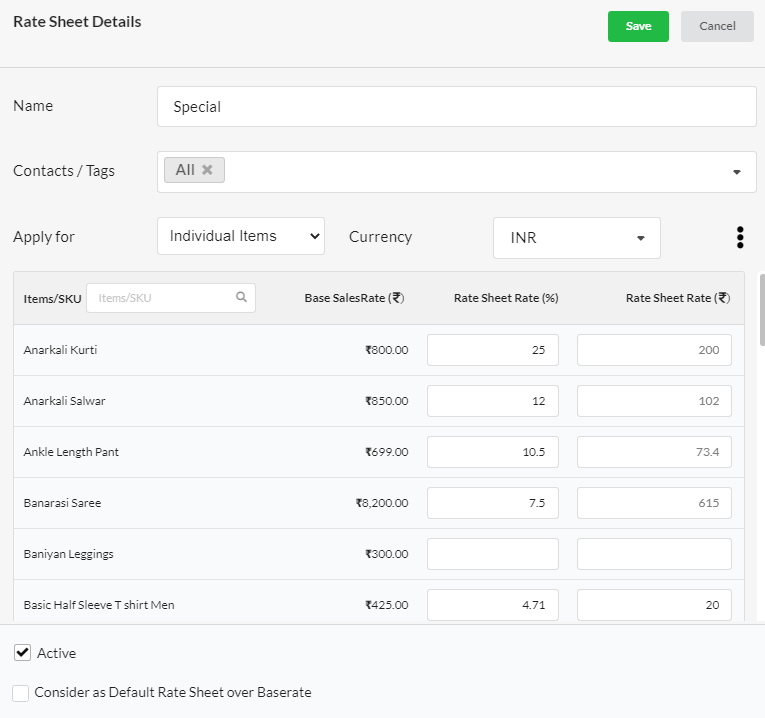Screen dimensions: 765x718
Task: Click the Rate Sheet Rate (%) column header
Action: pyautogui.click(x=506, y=298)
